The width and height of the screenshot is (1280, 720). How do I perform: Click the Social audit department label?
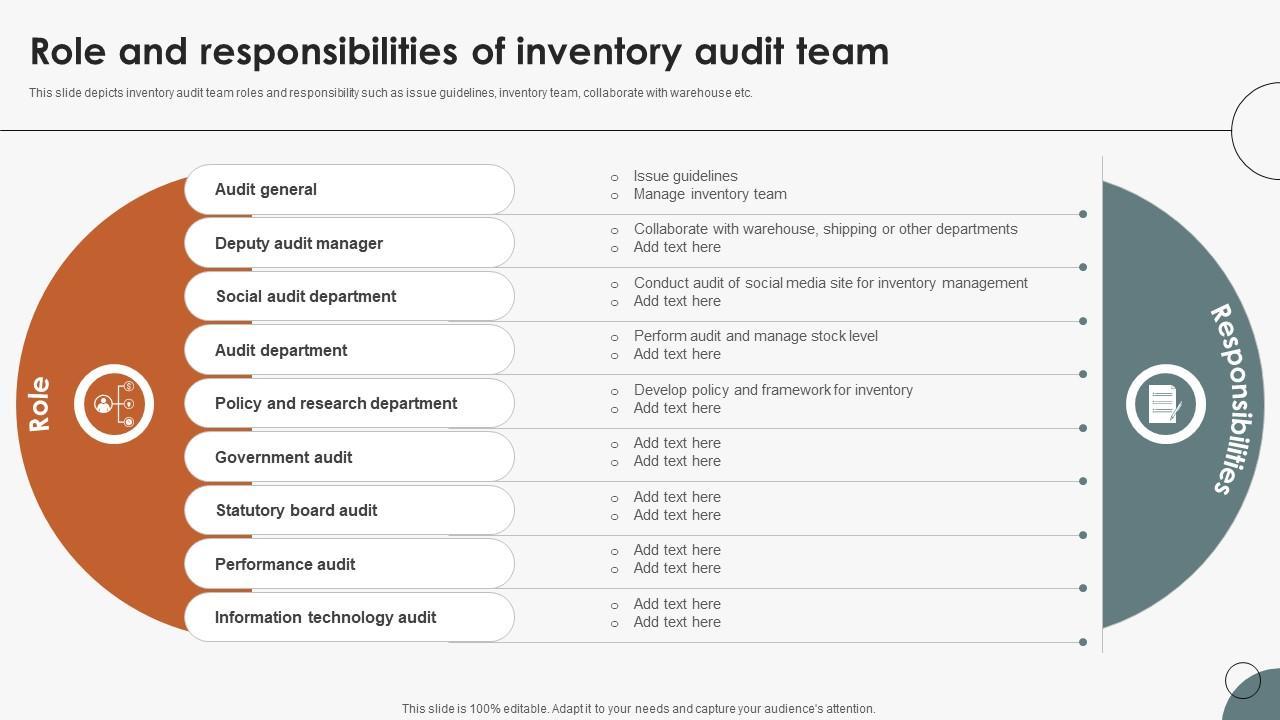pyautogui.click(x=306, y=297)
